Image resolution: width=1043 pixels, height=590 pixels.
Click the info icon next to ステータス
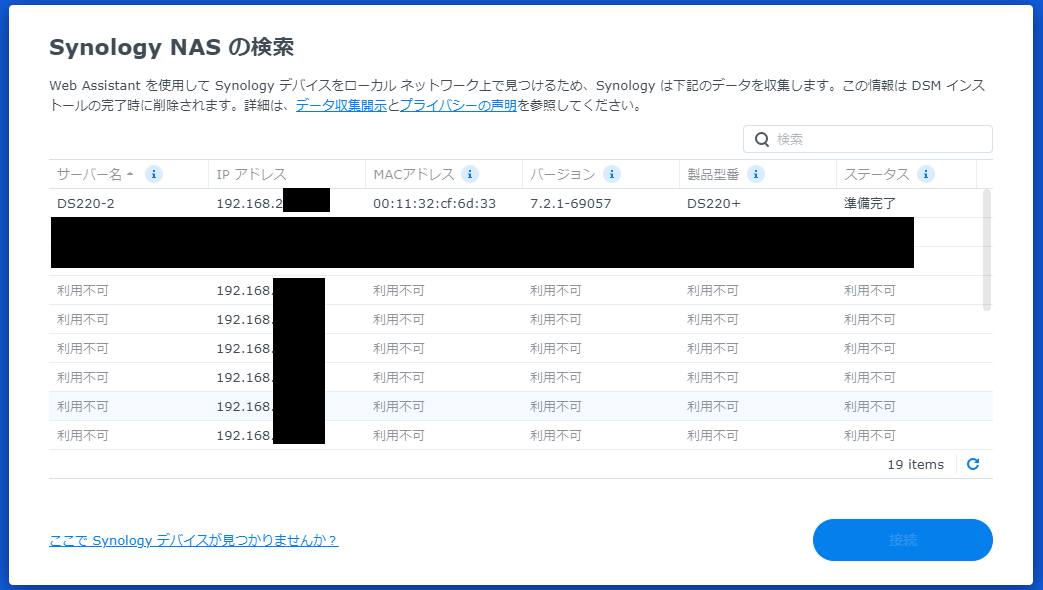(926, 174)
